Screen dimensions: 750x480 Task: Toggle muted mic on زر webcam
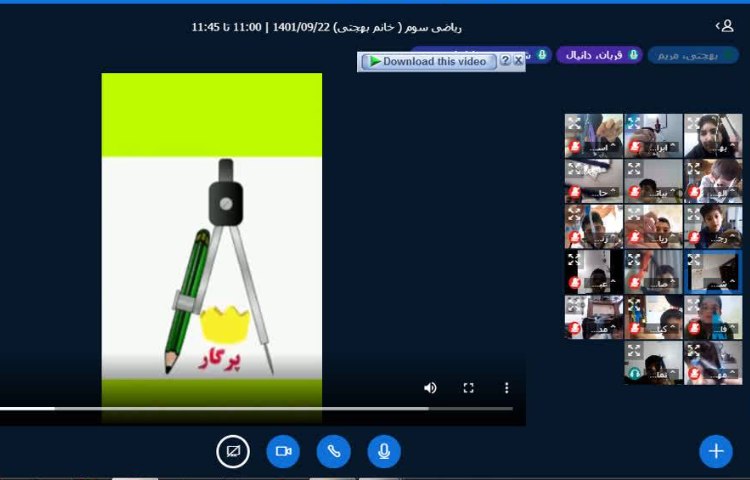pos(575,238)
